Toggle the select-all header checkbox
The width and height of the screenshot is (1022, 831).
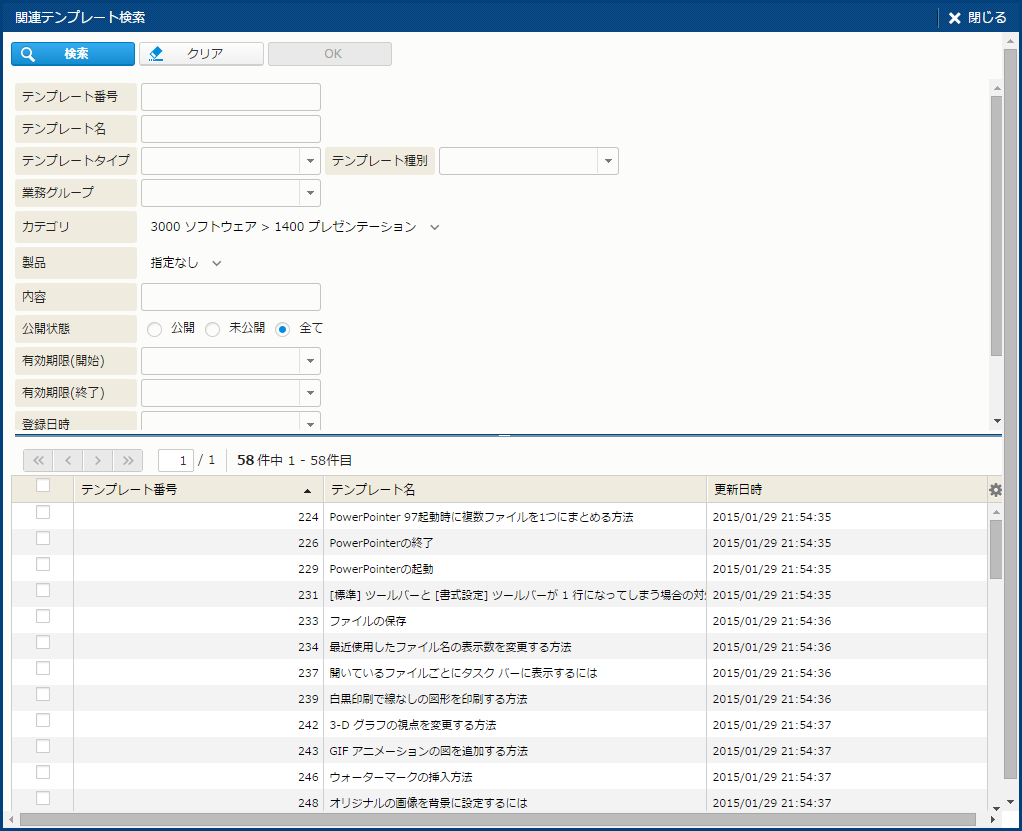(x=43, y=486)
